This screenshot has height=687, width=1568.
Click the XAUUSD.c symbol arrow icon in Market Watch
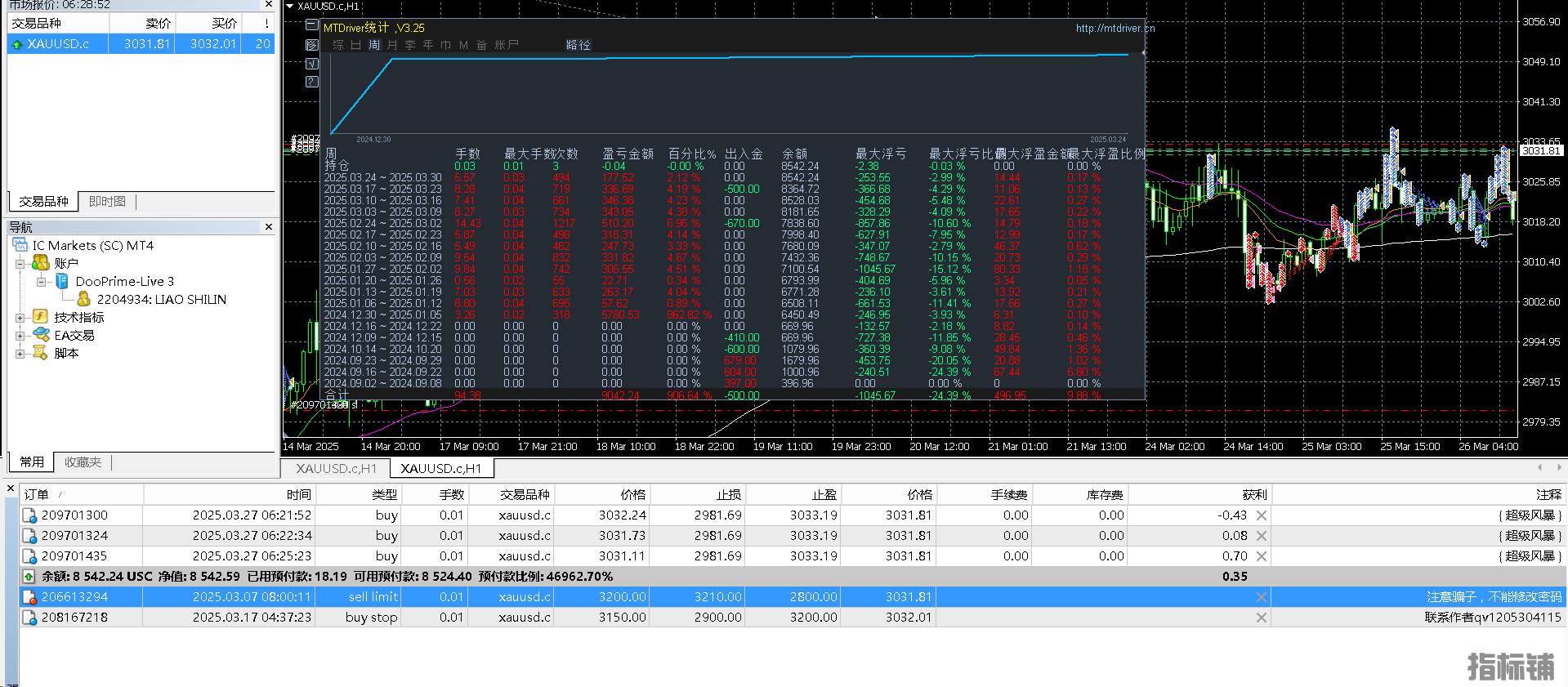(16, 44)
